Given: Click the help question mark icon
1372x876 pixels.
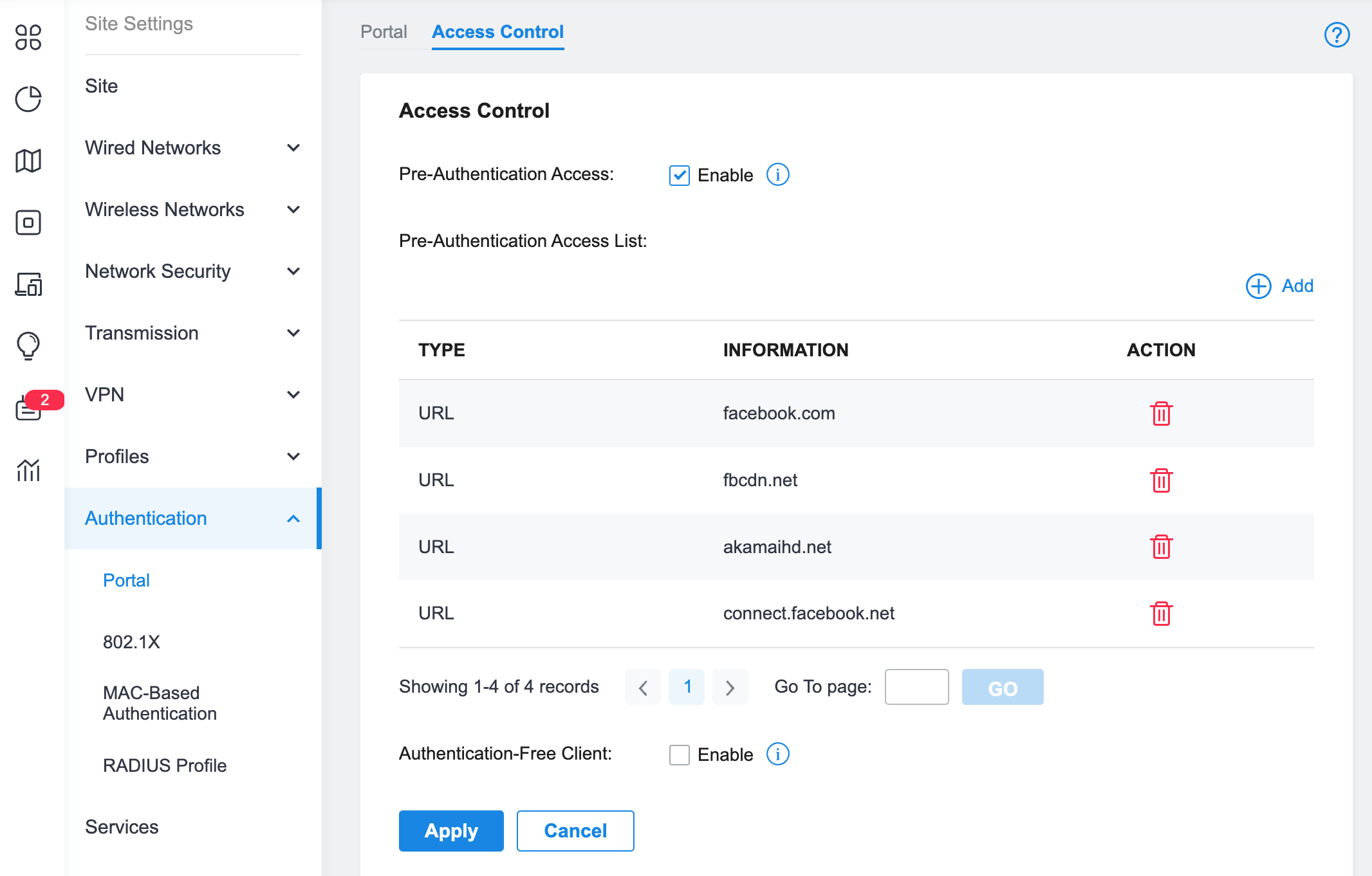Looking at the screenshot, I should click(1337, 35).
